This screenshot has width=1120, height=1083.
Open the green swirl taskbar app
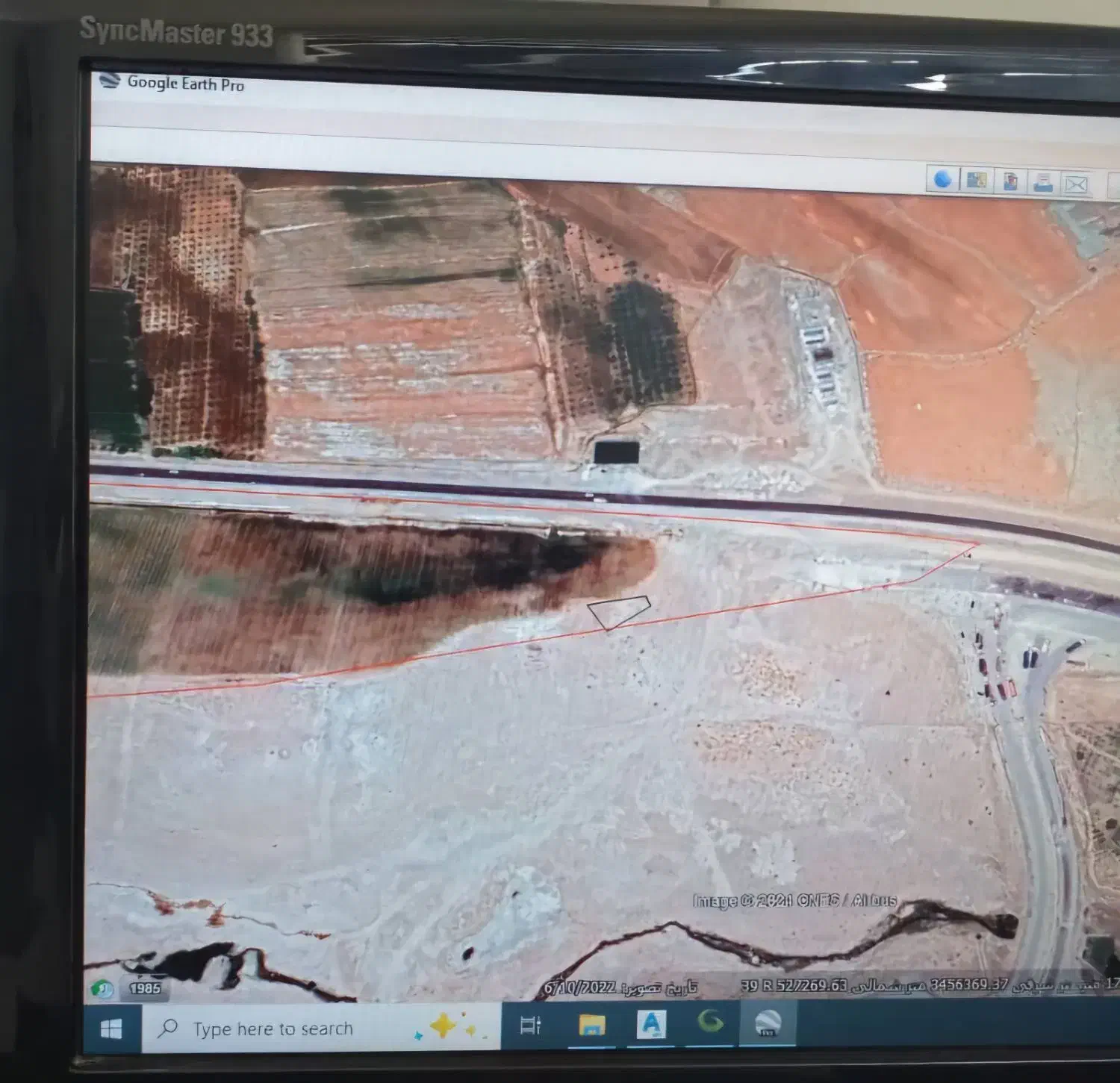[709, 1022]
